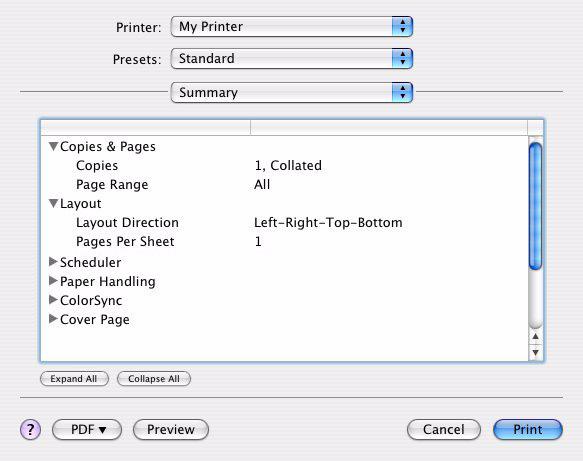
Task: Open the Summary pane selector dropdown
Action: coord(292,93)
